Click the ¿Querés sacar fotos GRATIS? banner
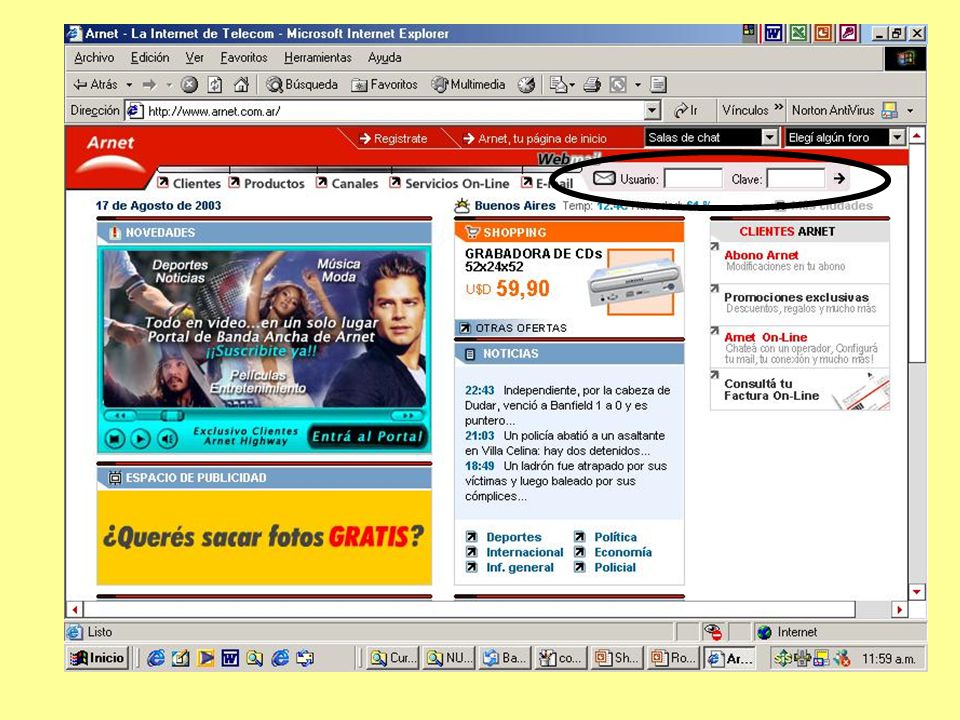Screen dimensions: 960x720 click(264, 537)
